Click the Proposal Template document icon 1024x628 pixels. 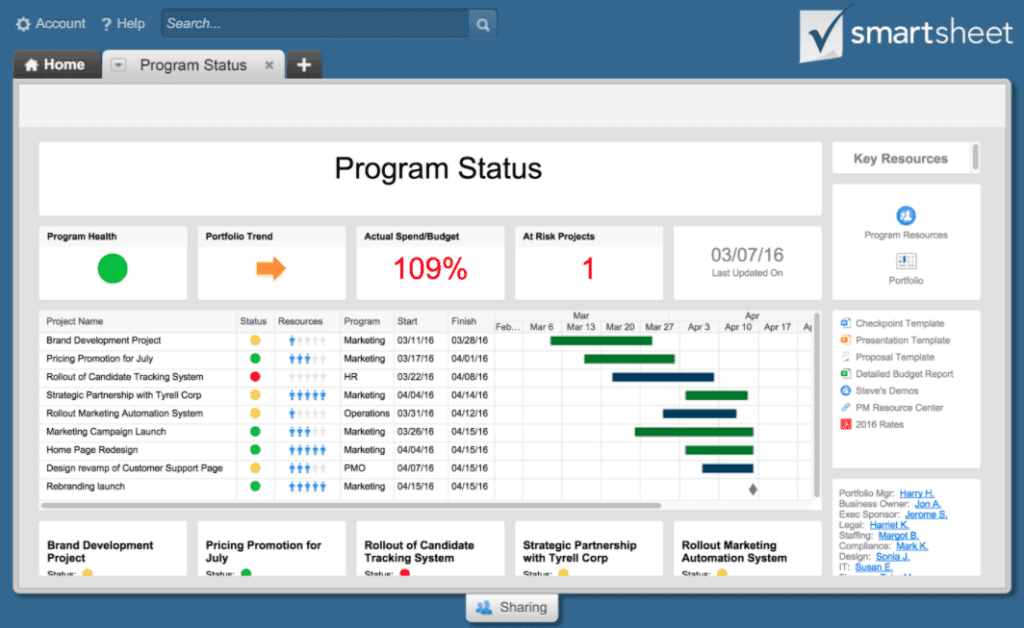pyautogui.click(x=845, y=358)
